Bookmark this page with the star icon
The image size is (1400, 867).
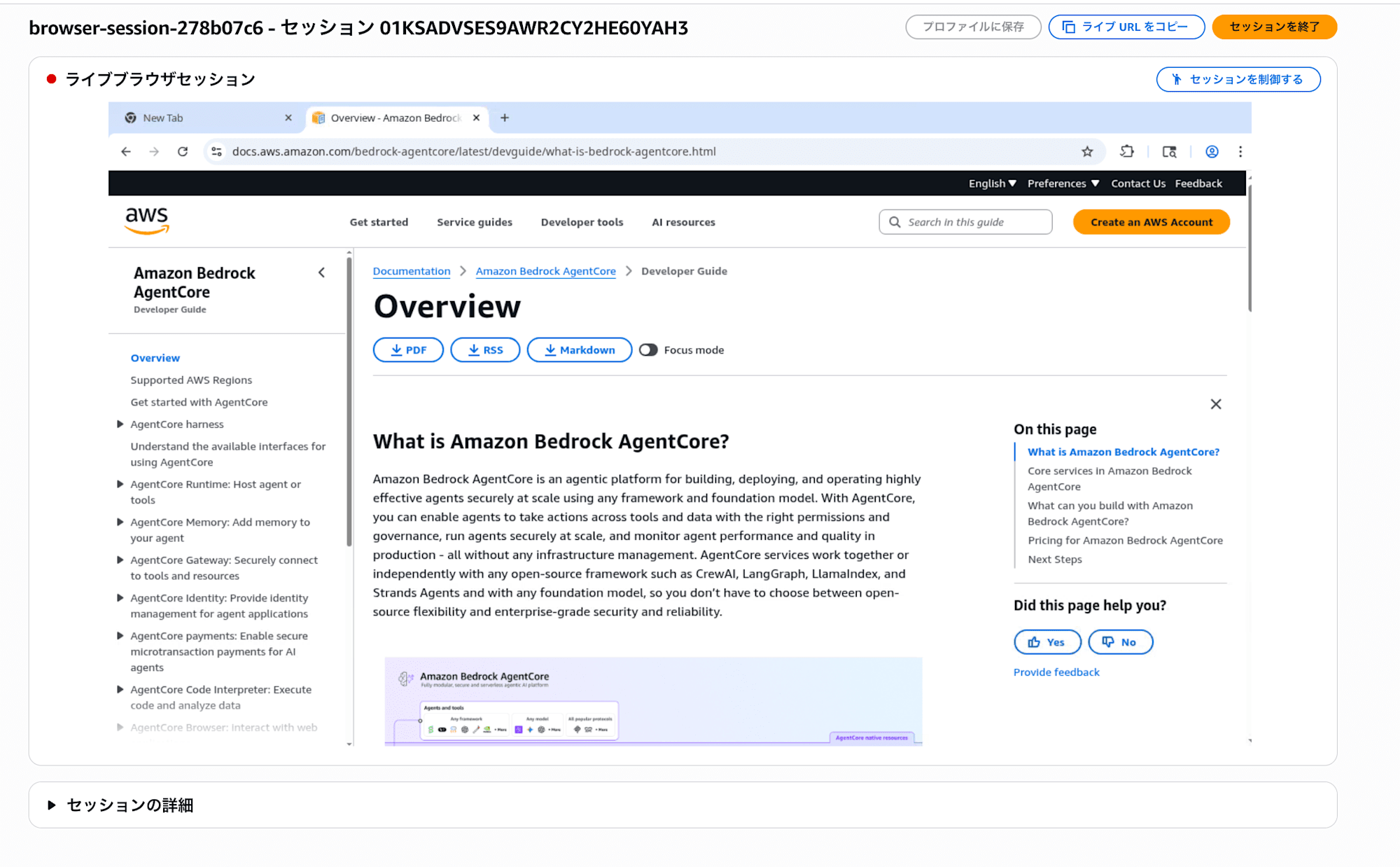click(1087, 151)
